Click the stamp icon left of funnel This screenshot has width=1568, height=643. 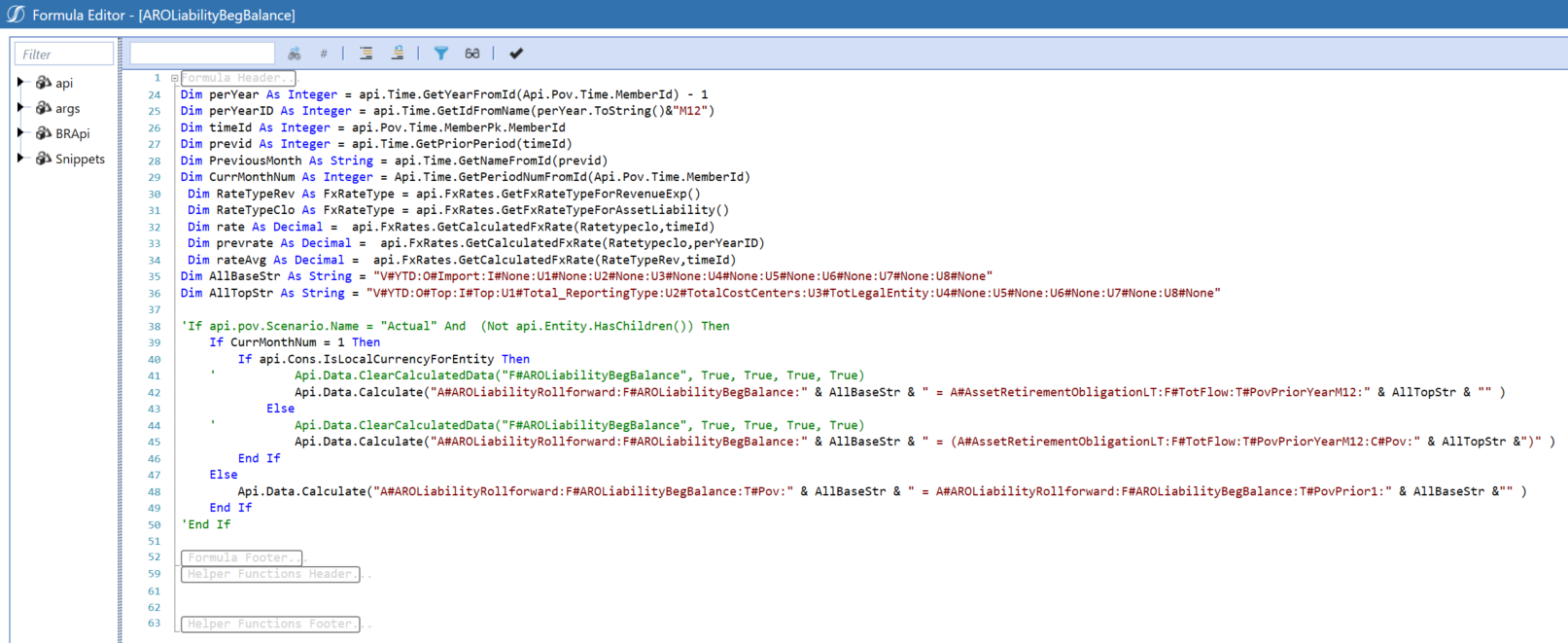tap(398, 54)
